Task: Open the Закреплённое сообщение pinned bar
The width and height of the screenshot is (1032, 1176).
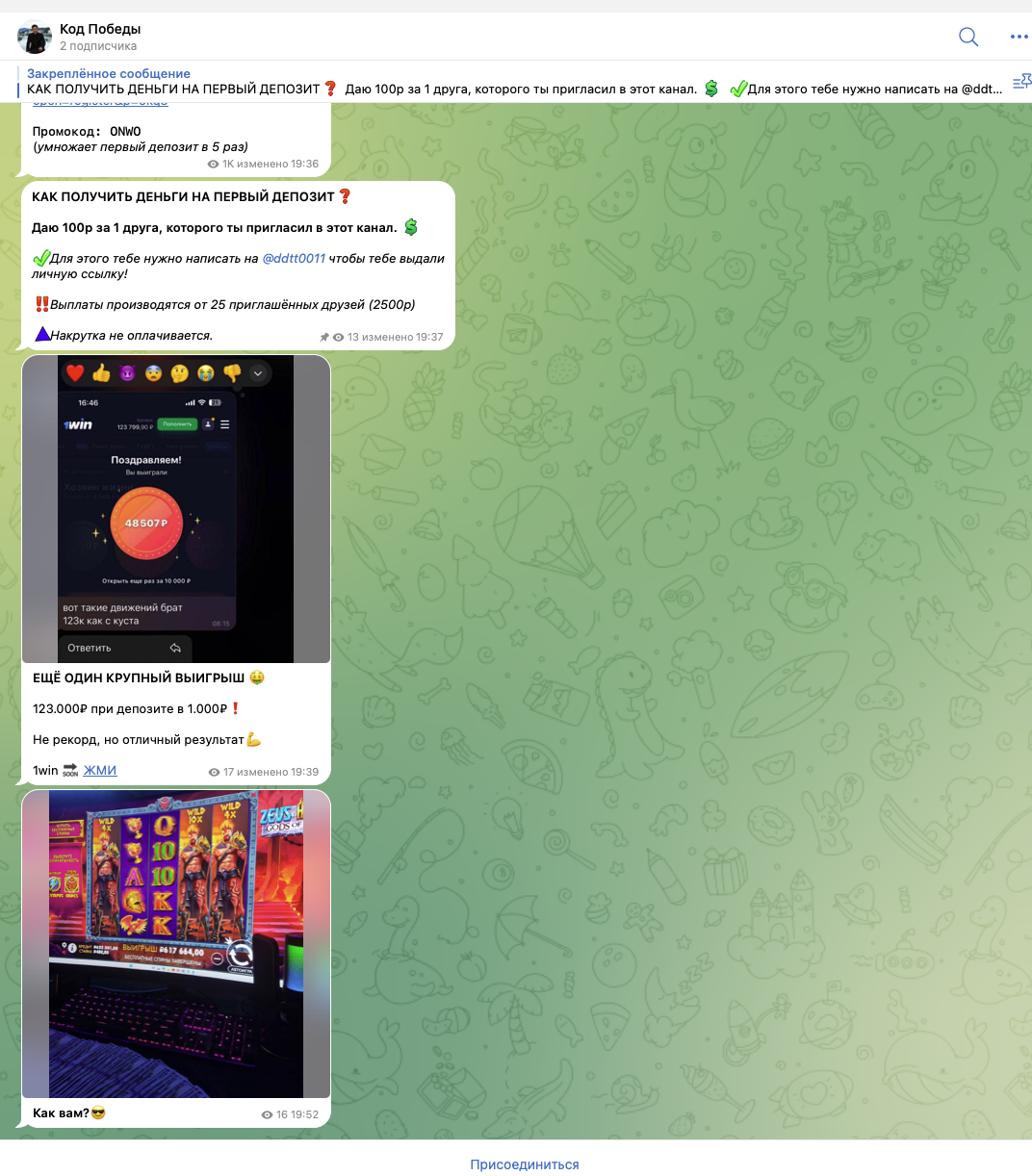Action: click(x=515, y=82)
